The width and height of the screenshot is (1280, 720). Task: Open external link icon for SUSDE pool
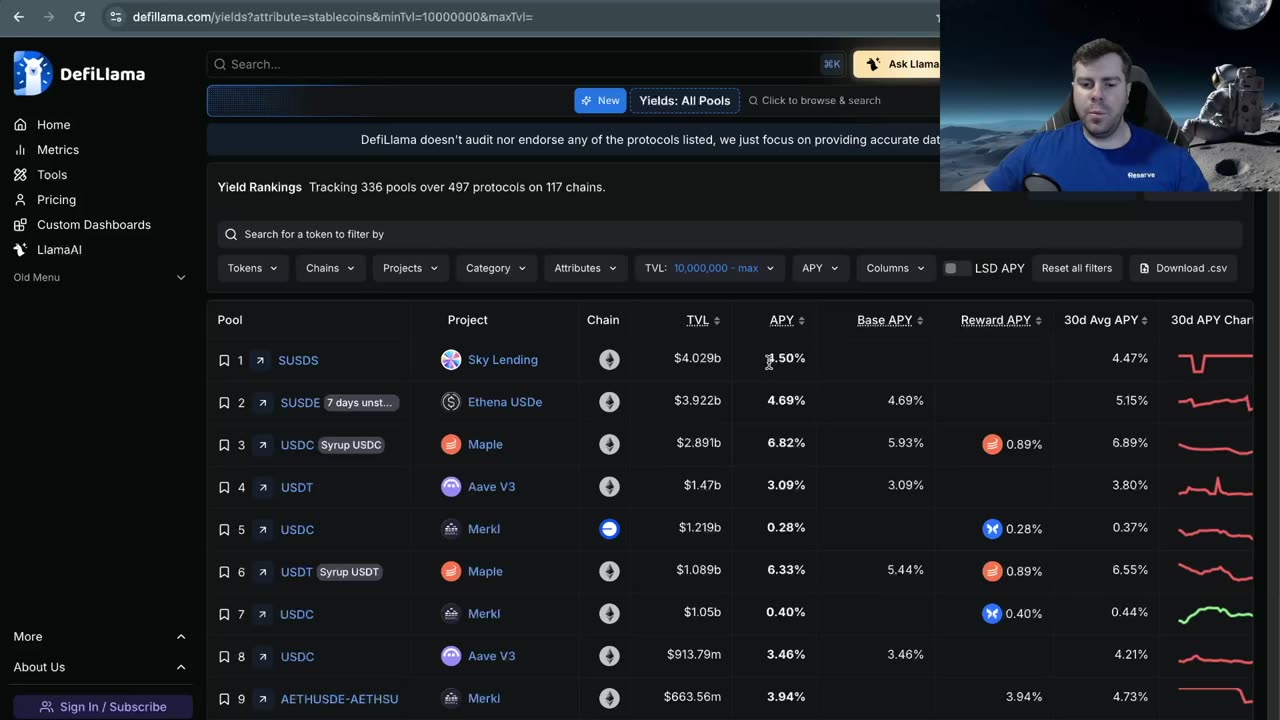pyautogui.click(x=262, y=403)
